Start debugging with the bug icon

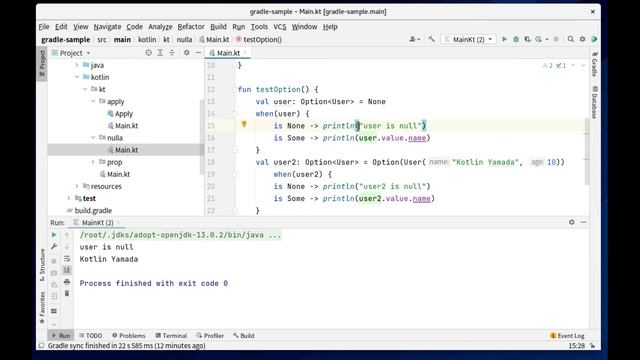pos(516,39)
